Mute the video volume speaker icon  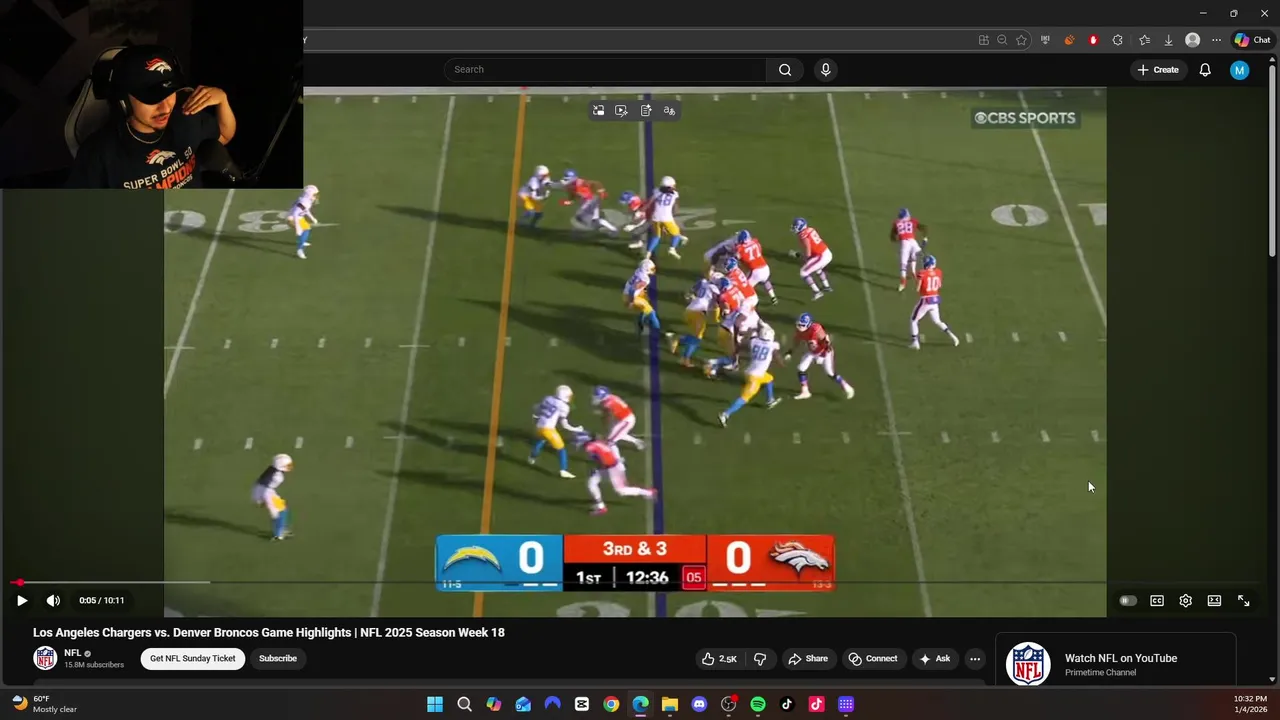click(53, 601)
